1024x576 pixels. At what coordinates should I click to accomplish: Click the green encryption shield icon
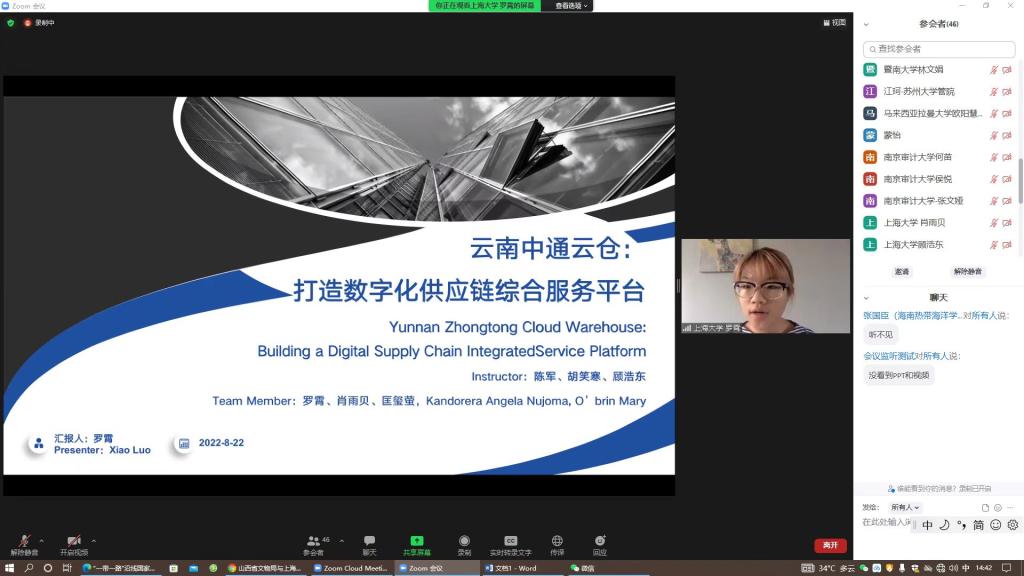pos(11,22)
